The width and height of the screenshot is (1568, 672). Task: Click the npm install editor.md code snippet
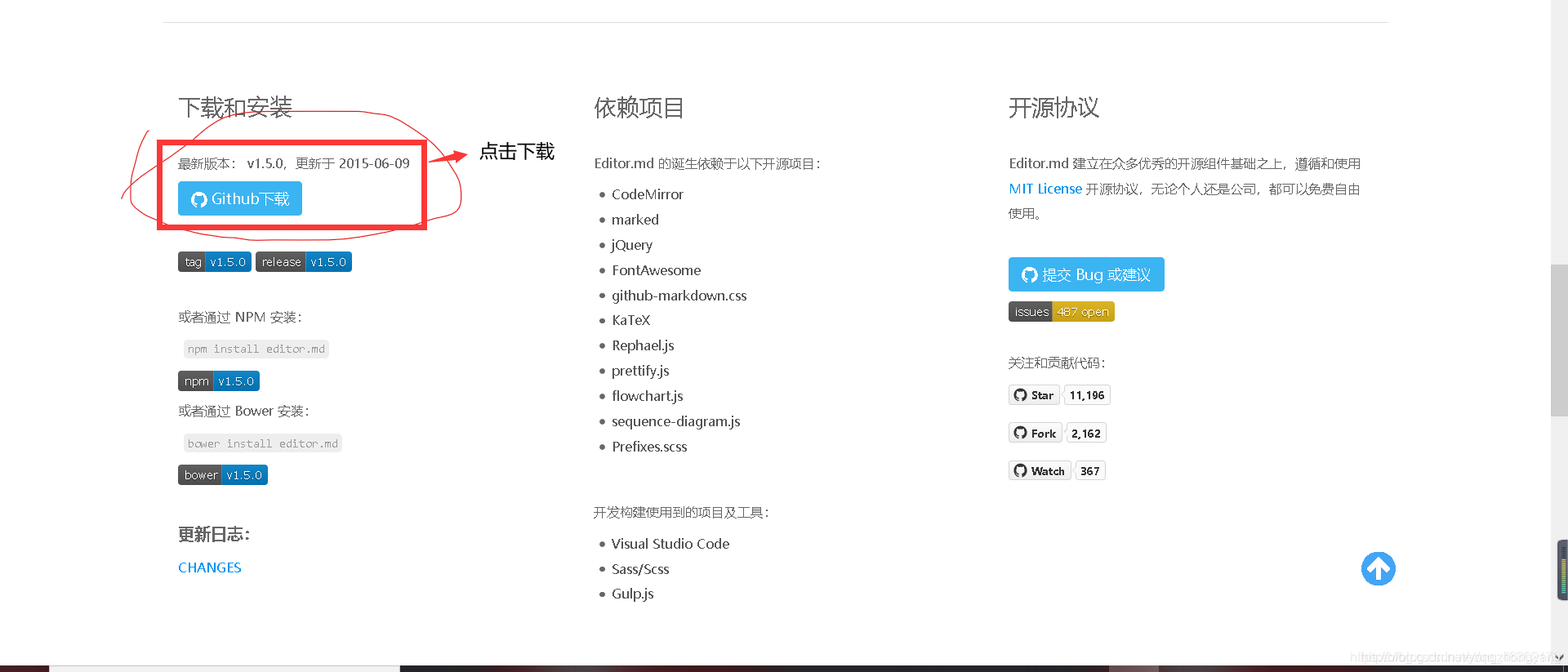[x=256, y=349]
